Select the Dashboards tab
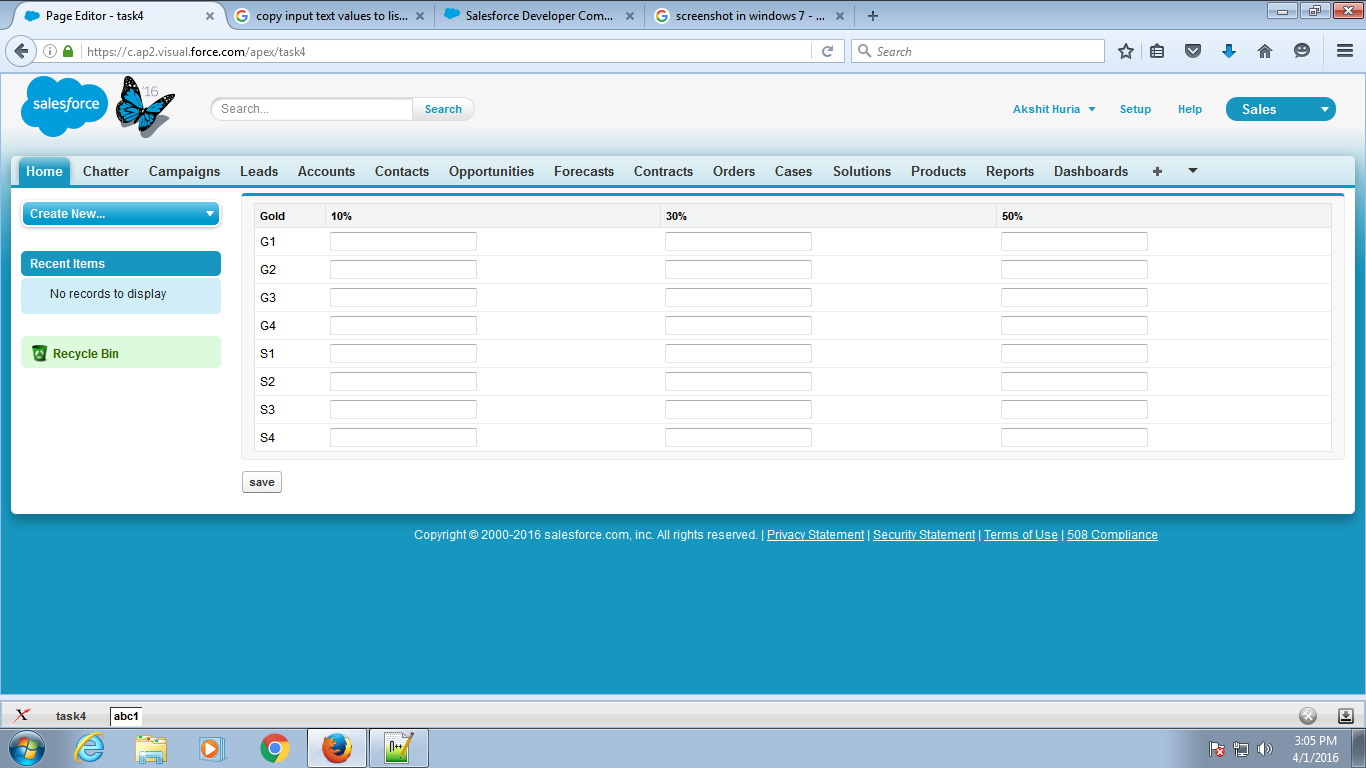 point(1091,171)
